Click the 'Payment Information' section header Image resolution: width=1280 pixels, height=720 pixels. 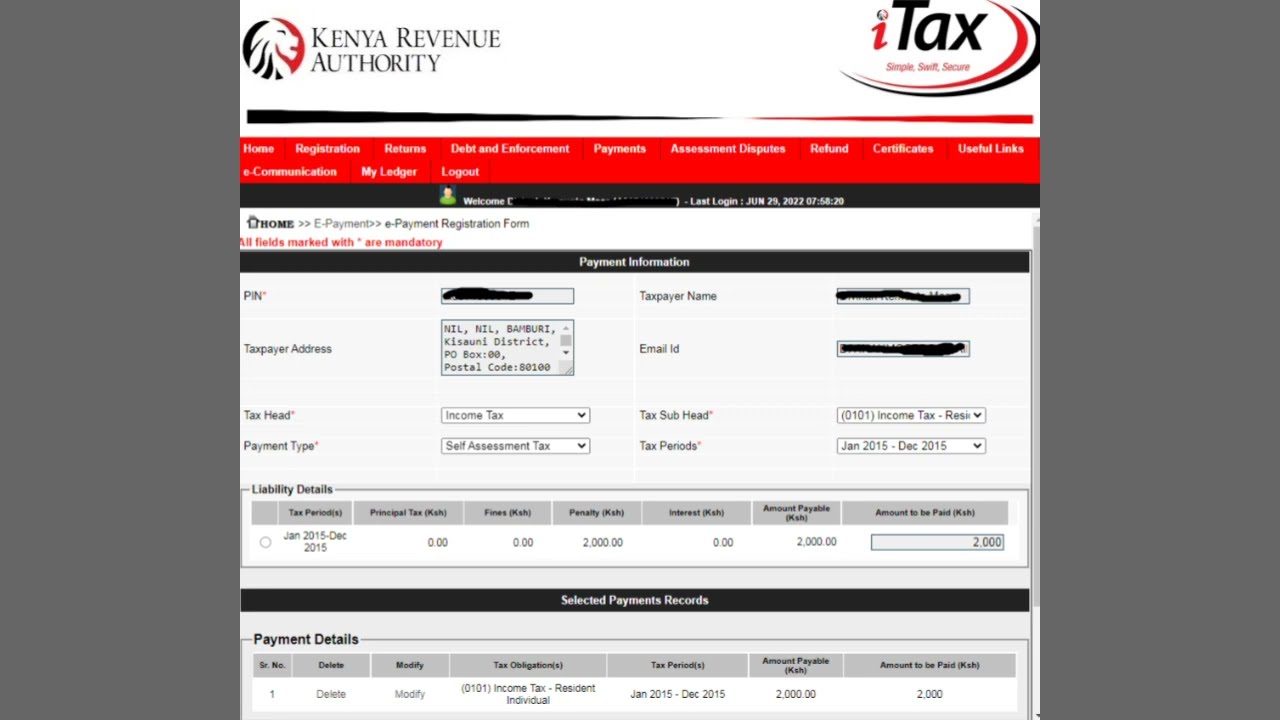634,262
